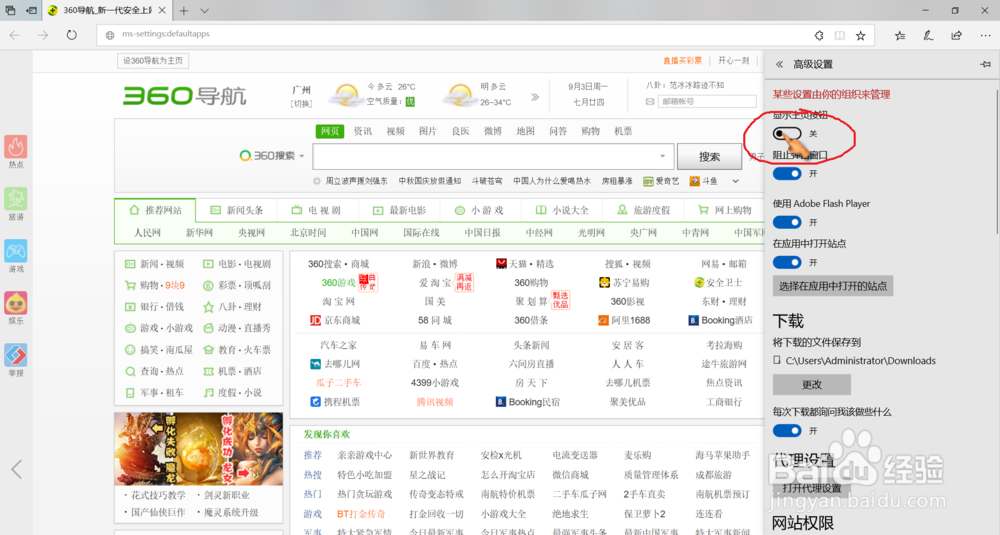Click the browser forward arrow
This screenshot has width=1000, height=535.
[x=43, y=35]
